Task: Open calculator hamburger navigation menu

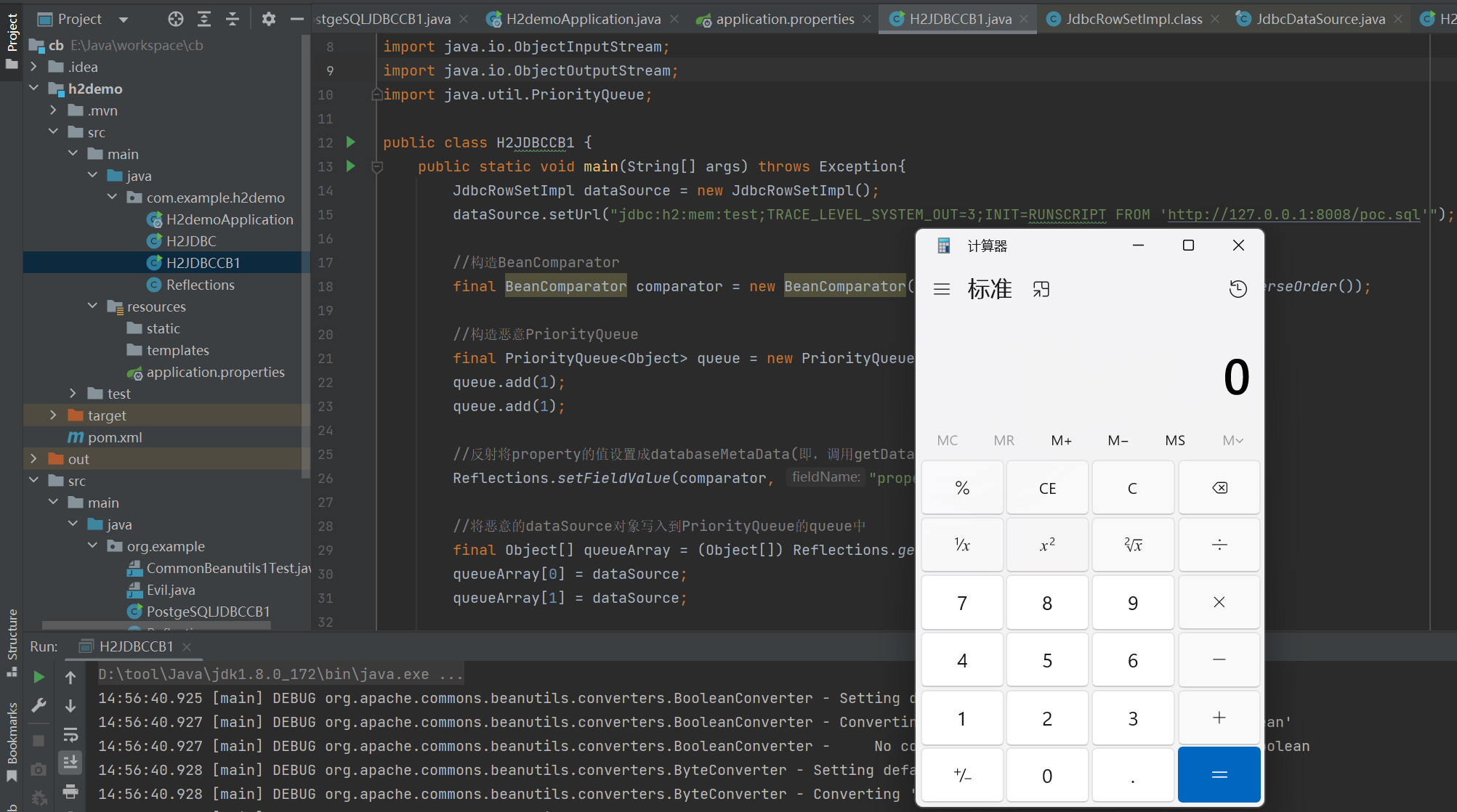Action: click(x=942, y=289)
